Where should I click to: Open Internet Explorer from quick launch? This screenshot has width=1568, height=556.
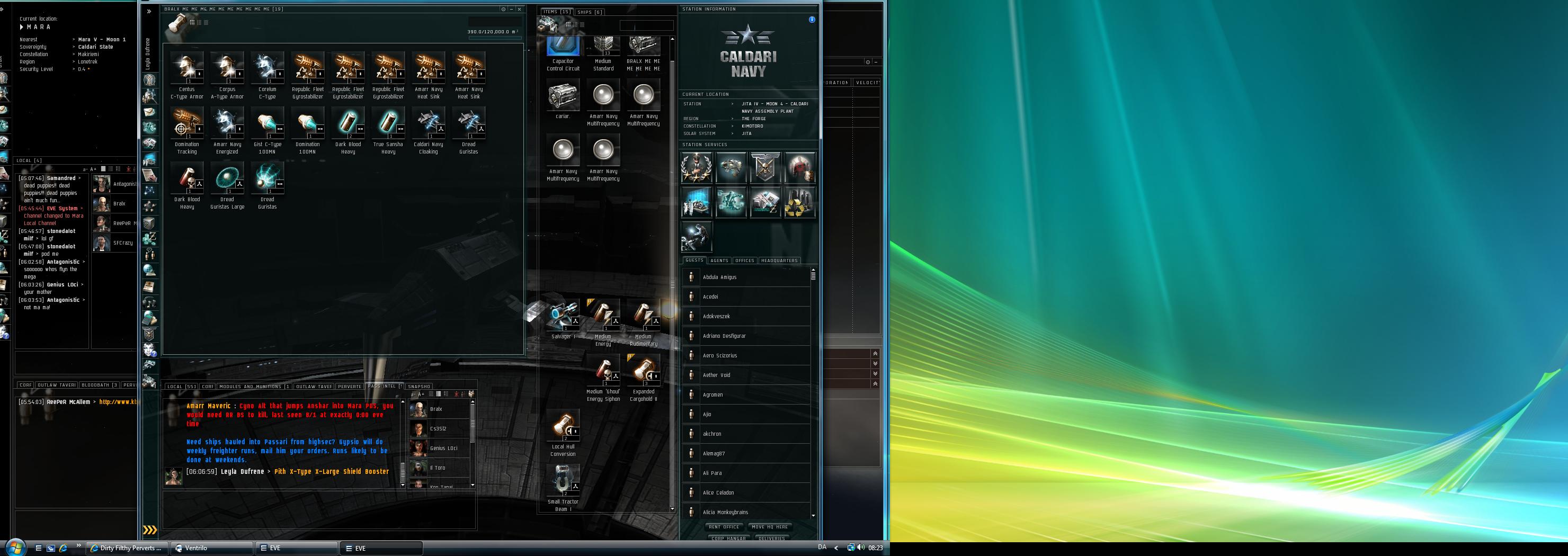64,548
